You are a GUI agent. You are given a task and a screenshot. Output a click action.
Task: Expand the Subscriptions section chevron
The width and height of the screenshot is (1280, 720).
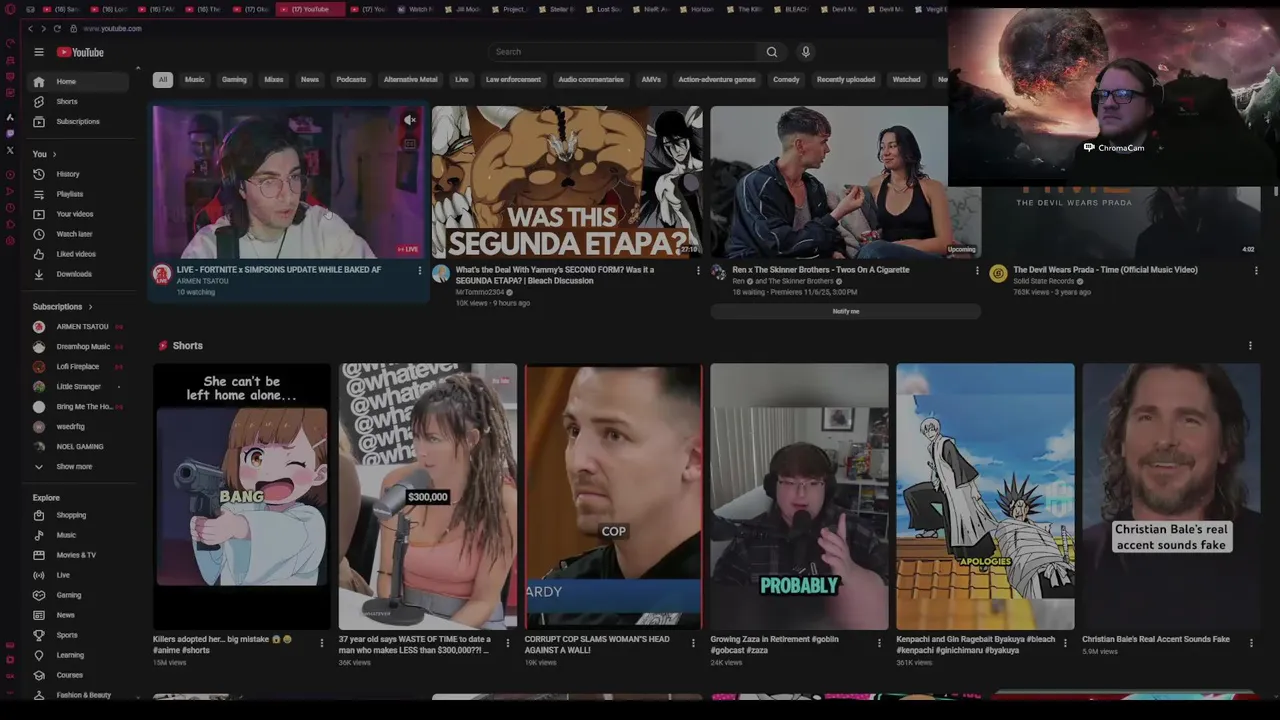[90, 307]
